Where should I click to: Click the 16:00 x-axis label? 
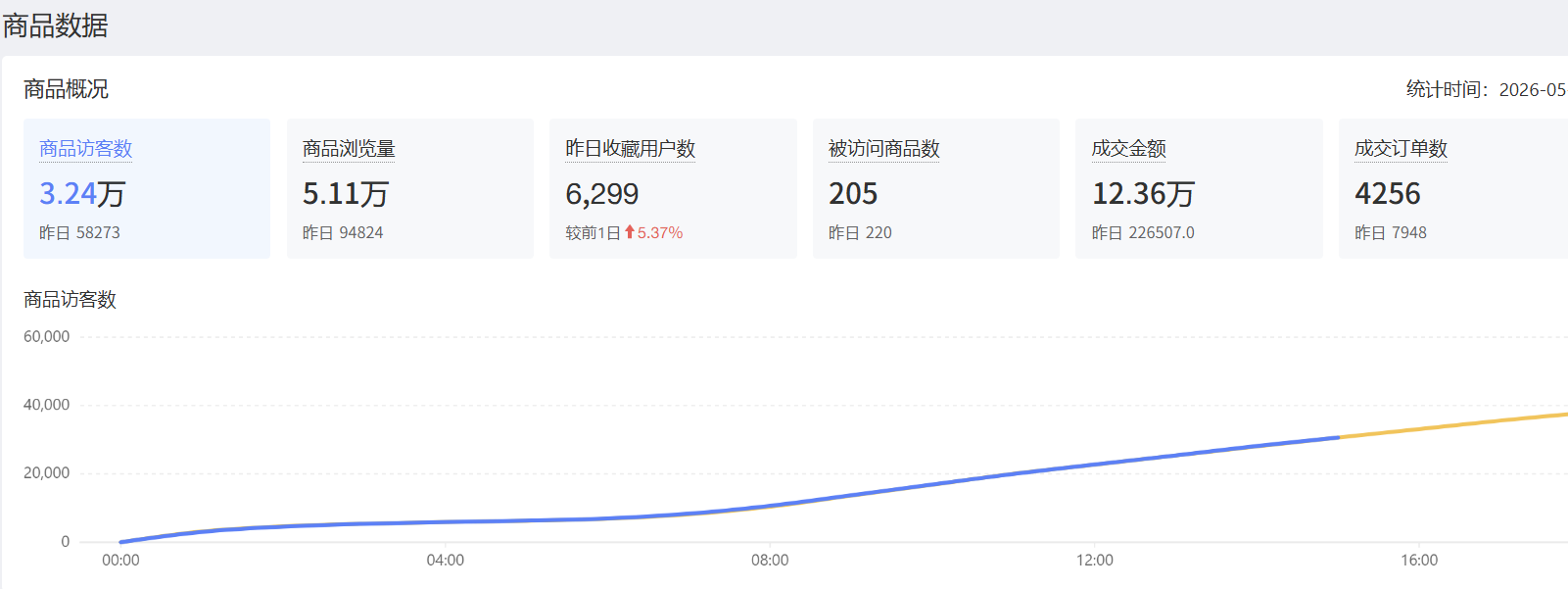point(1419,561)
